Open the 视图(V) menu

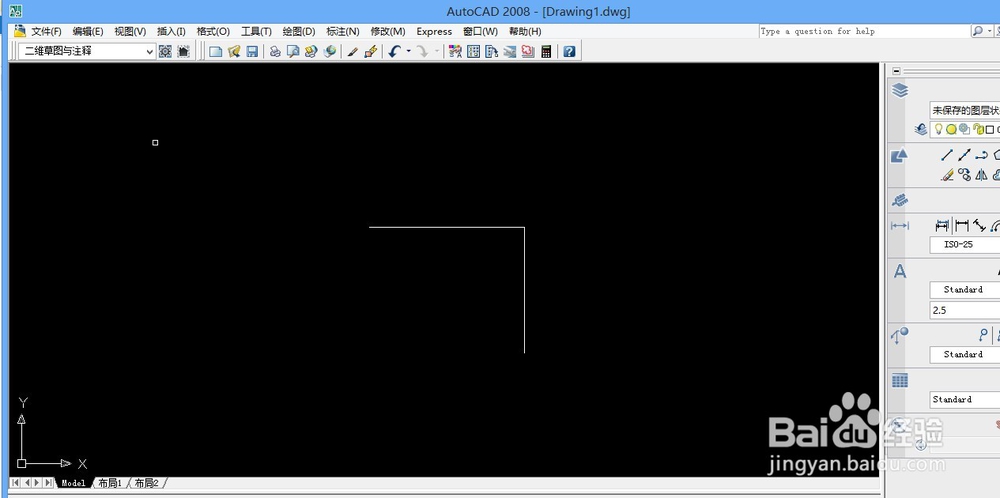pyautogui.click(x=130, y=31)
